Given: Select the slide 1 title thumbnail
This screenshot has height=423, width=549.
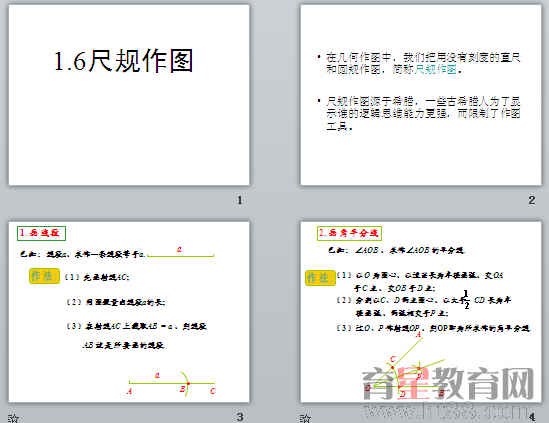Looking at the screenshot, I should [x=129, y=95].
